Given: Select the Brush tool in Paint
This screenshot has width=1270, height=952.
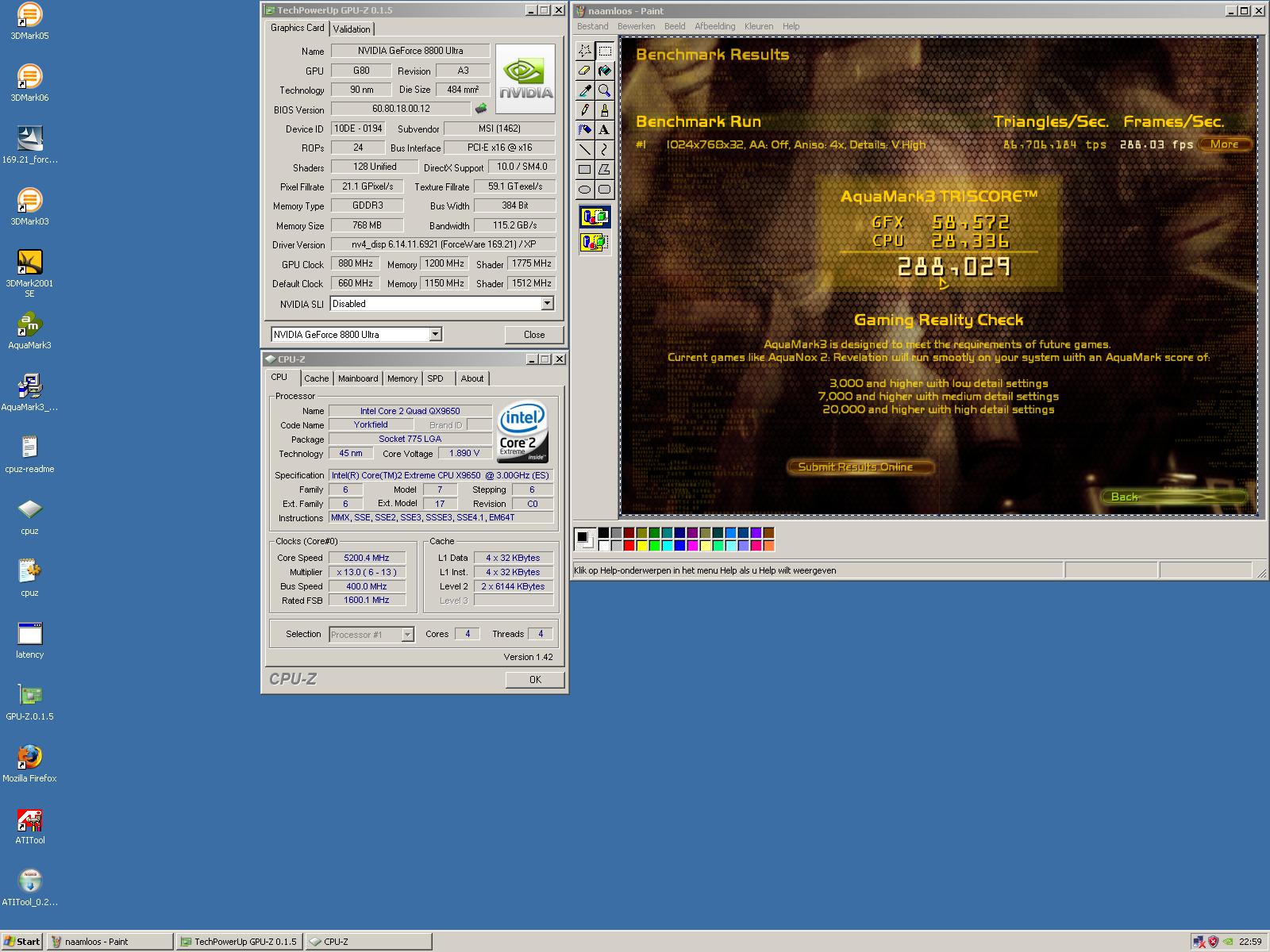Looking at the screenshot, I should [605, 110].
